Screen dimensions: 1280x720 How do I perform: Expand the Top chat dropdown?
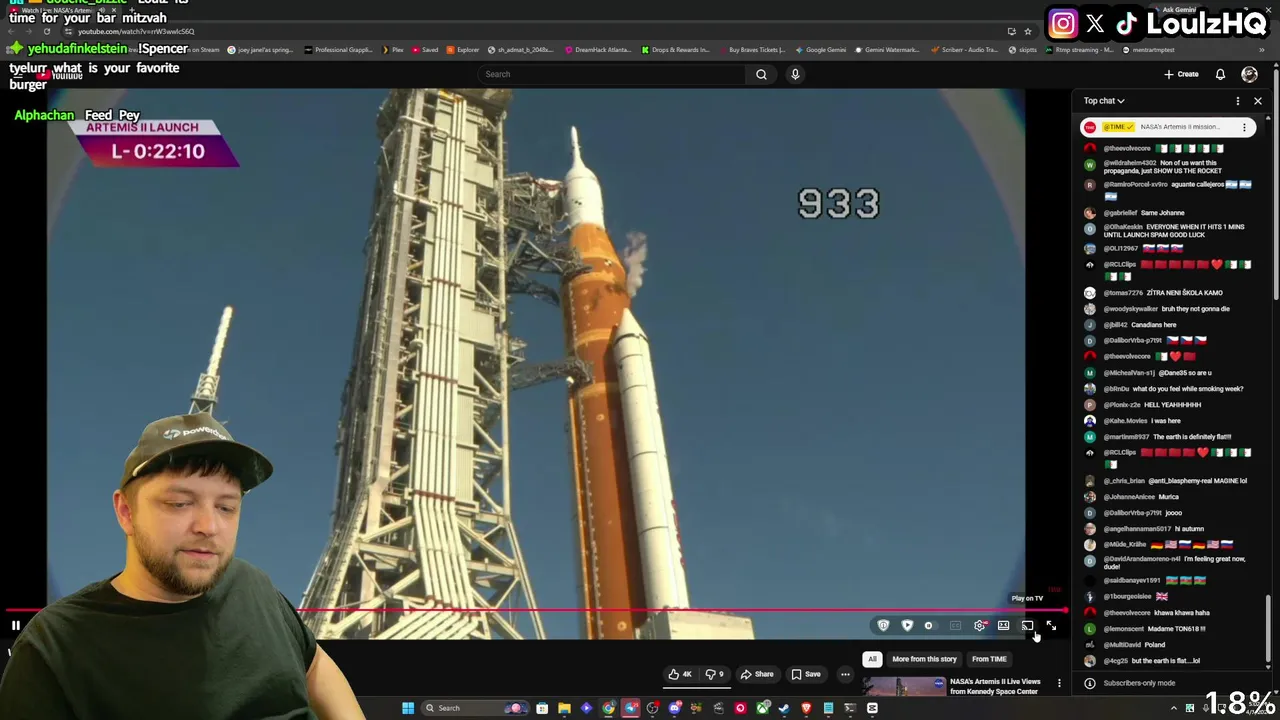click(1104, 101)
